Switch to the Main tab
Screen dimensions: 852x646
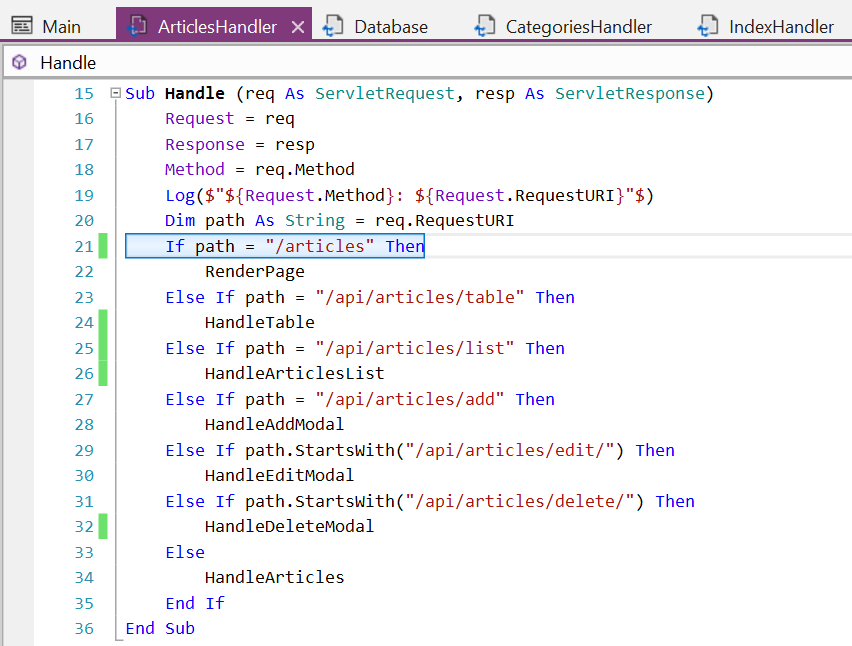[x=46, y=26]
